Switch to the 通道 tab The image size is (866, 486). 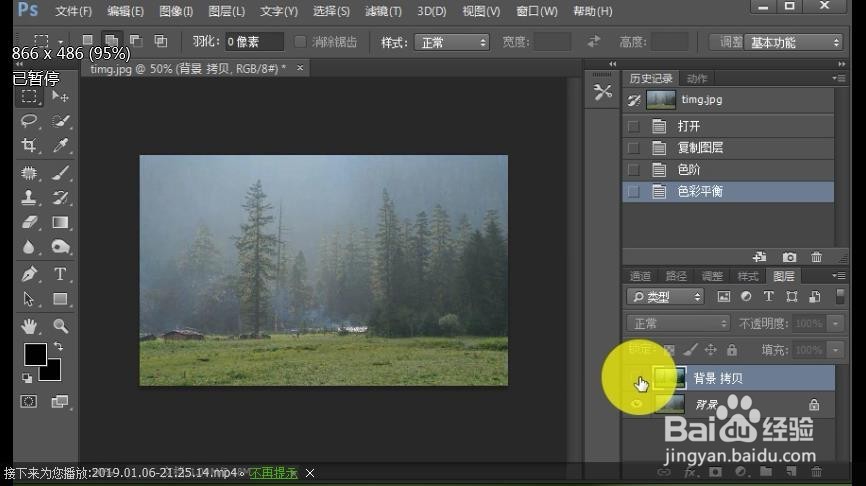coord(640,276)
